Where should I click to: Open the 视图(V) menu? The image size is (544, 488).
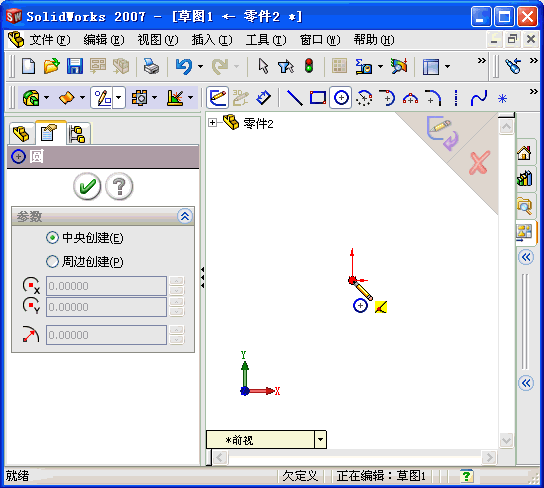pyautogui.click(x=158, y=40)
